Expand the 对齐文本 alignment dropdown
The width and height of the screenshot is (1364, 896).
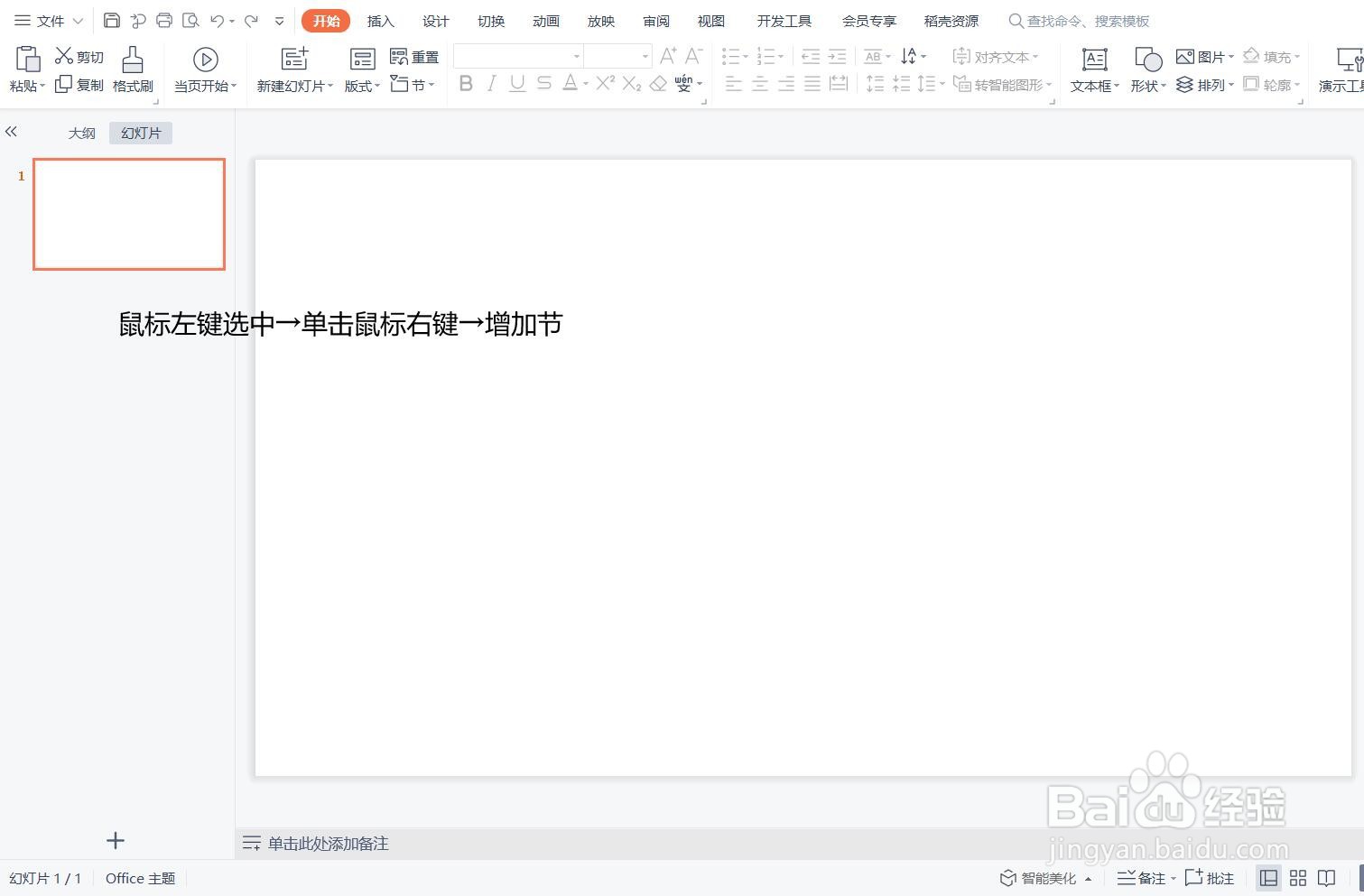(x=1035, y=56)
